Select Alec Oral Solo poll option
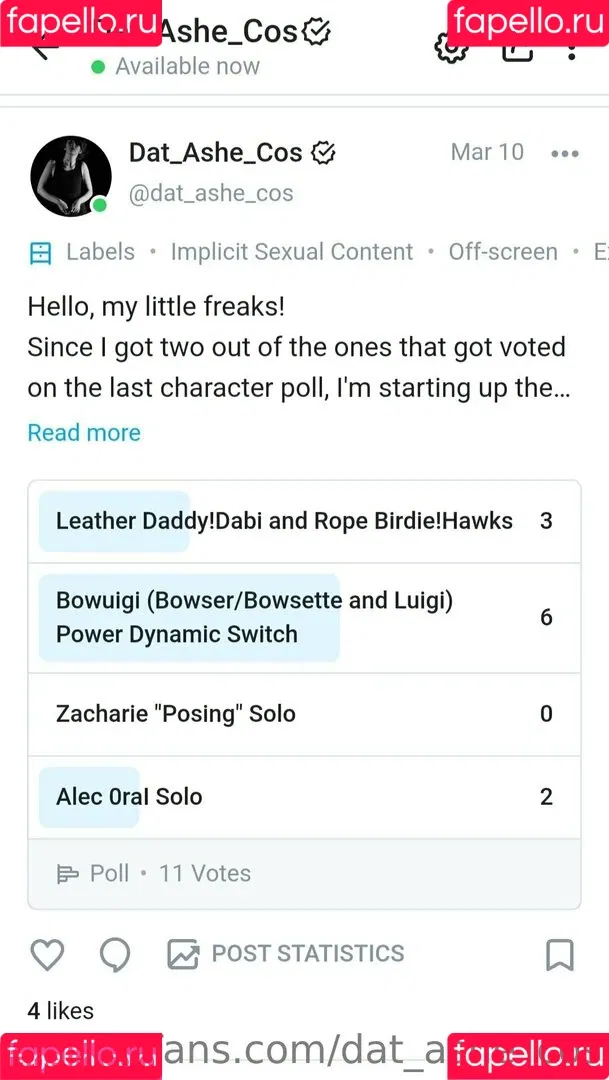This screenshot has width=609, height=1080. (304, 797)
